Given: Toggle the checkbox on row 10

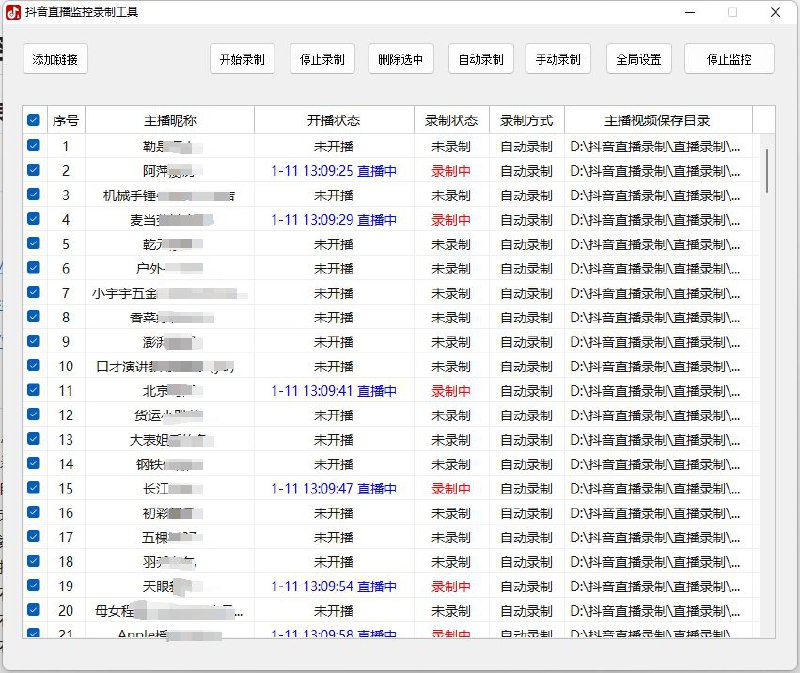Looking at the screenshot, I should tap(34, 366).
